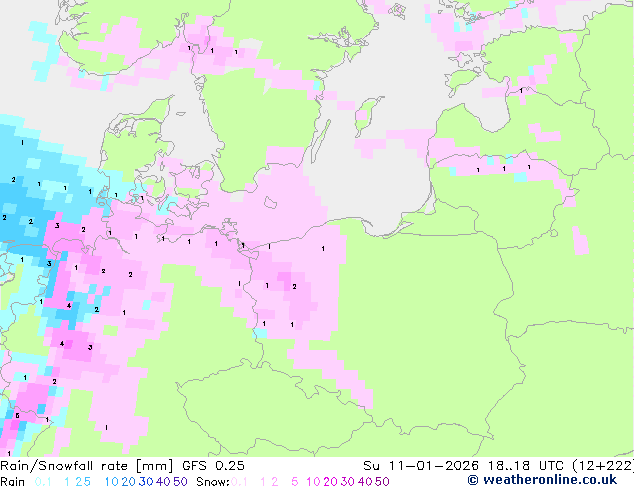634x490 pixels.
Task: Select the Rain legend value 0.1
Action: 43,482
